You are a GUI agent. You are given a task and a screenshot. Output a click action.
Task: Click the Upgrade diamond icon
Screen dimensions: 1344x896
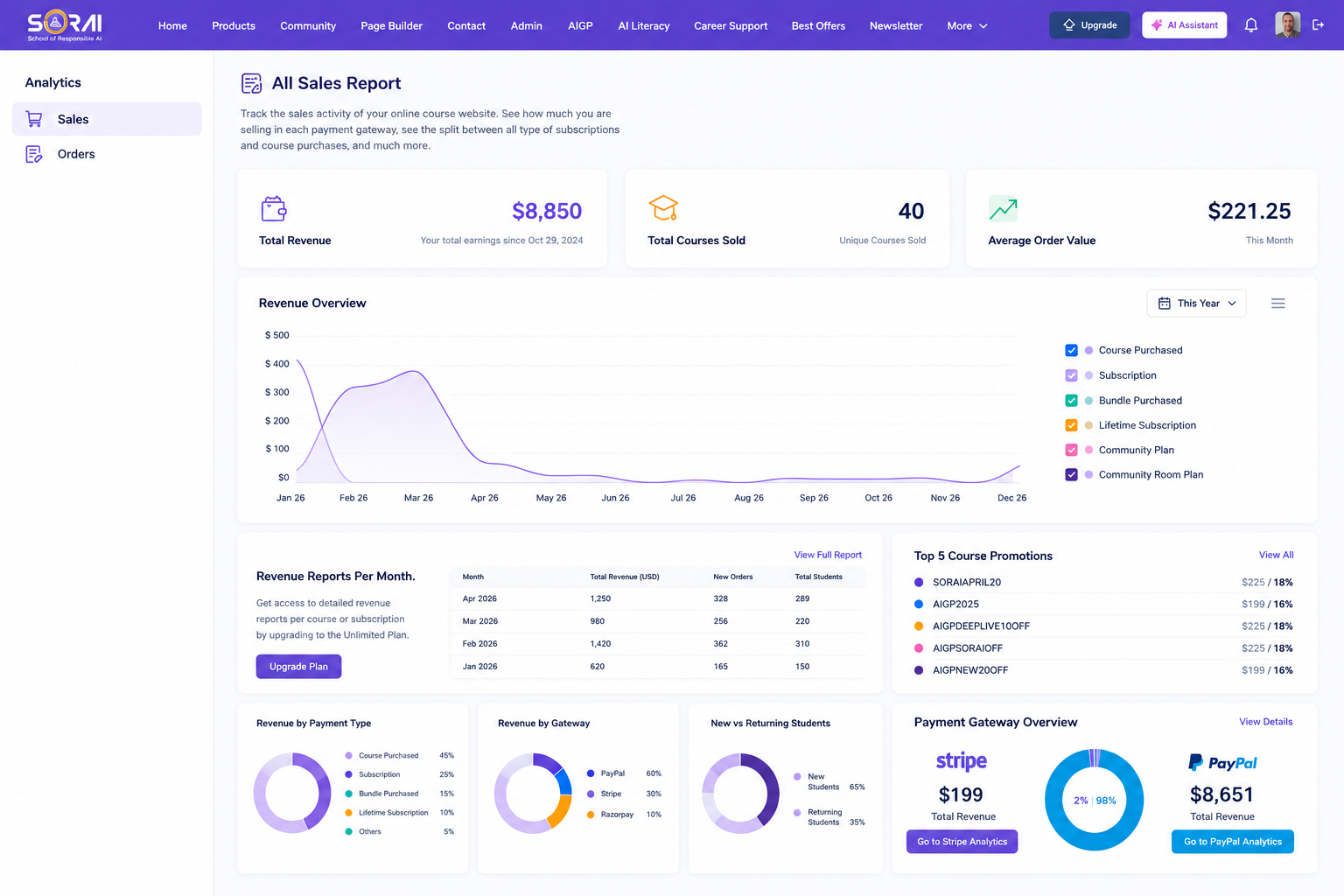click(x=1069, y=25)
